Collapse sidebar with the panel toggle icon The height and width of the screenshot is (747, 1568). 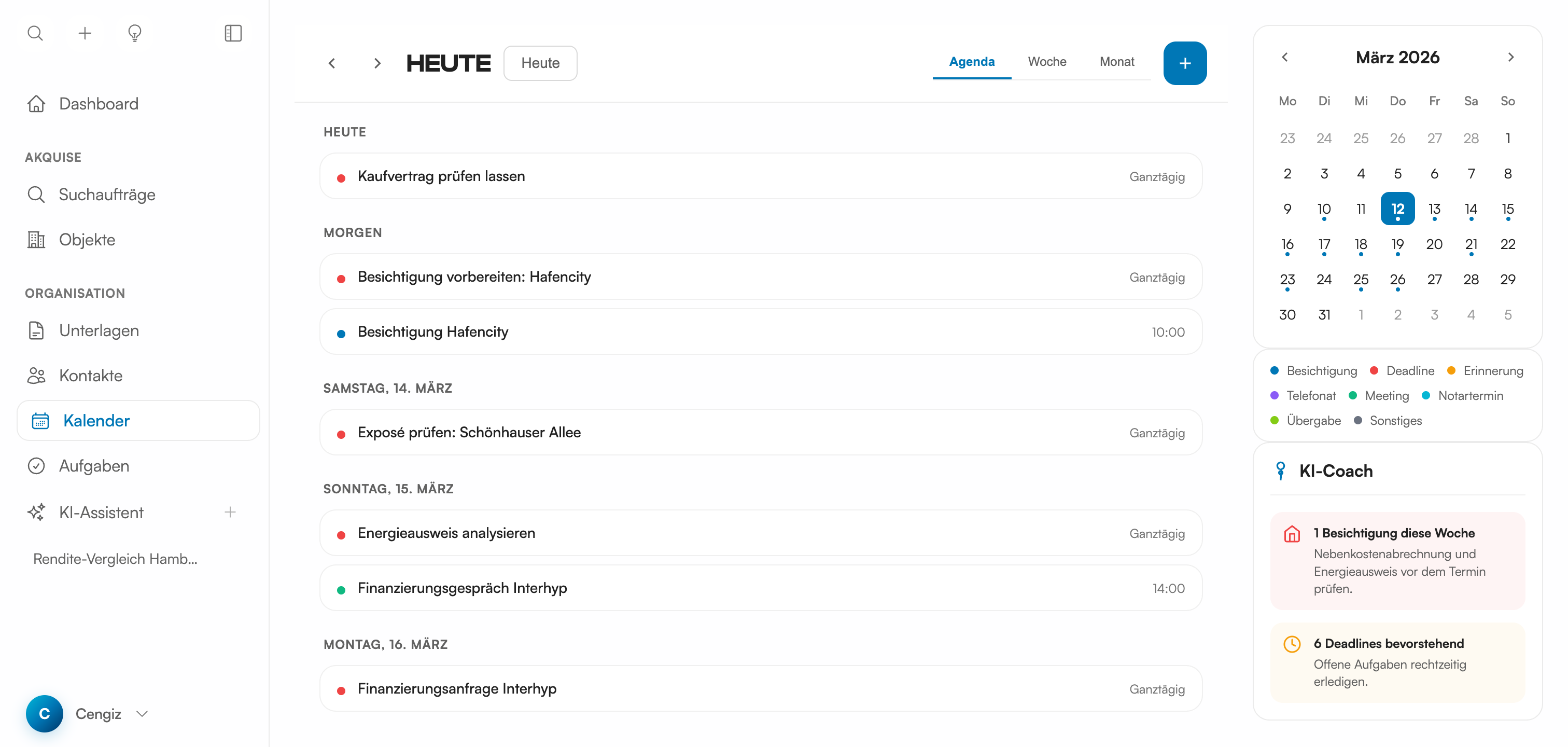click(x=233, y=33)
